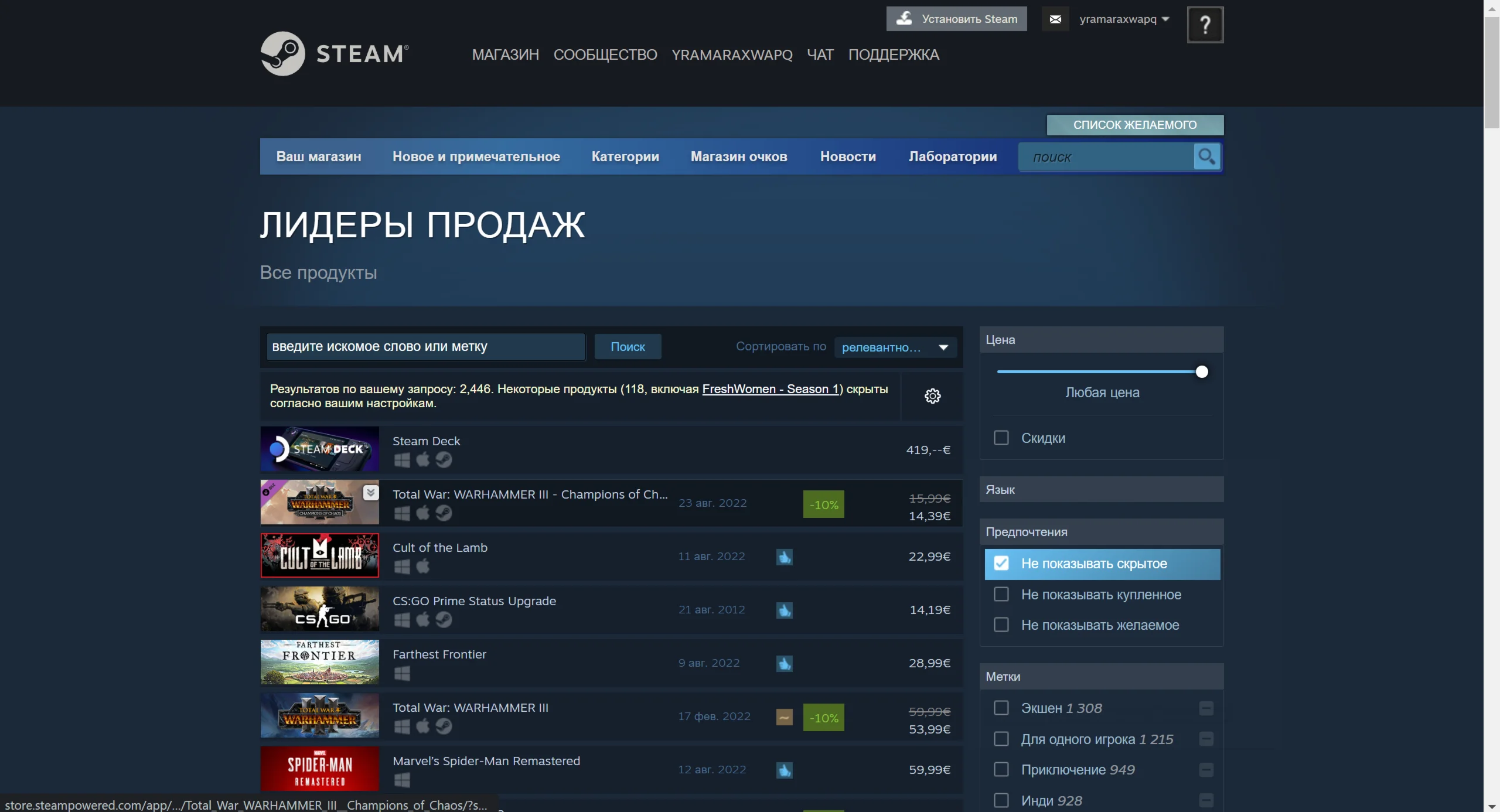
Task: Open the sort by релевантности dropdown
Action: (895, 347)
